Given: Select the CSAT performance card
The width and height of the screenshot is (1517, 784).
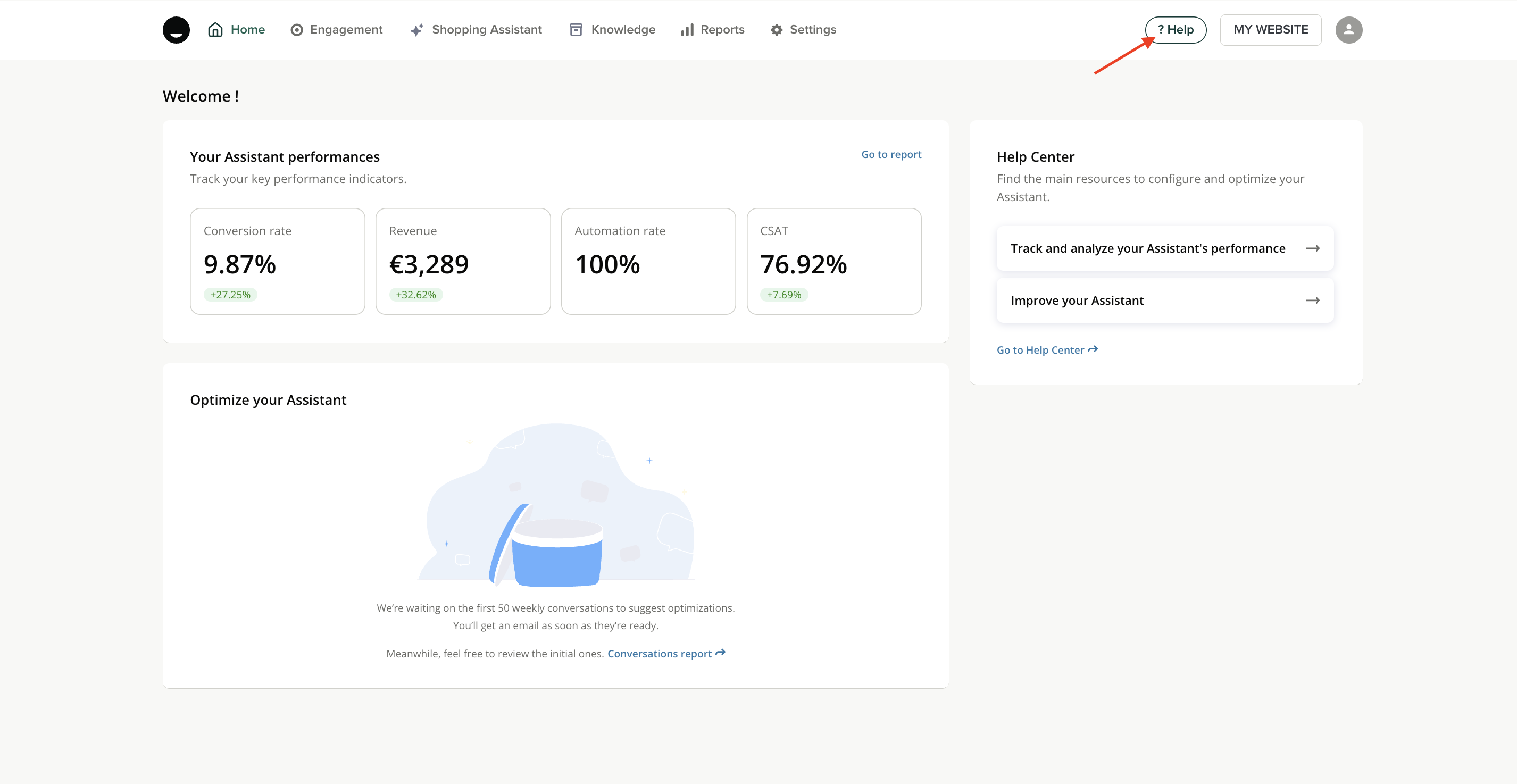Looking at the screenshot, I should pos(833,261).
